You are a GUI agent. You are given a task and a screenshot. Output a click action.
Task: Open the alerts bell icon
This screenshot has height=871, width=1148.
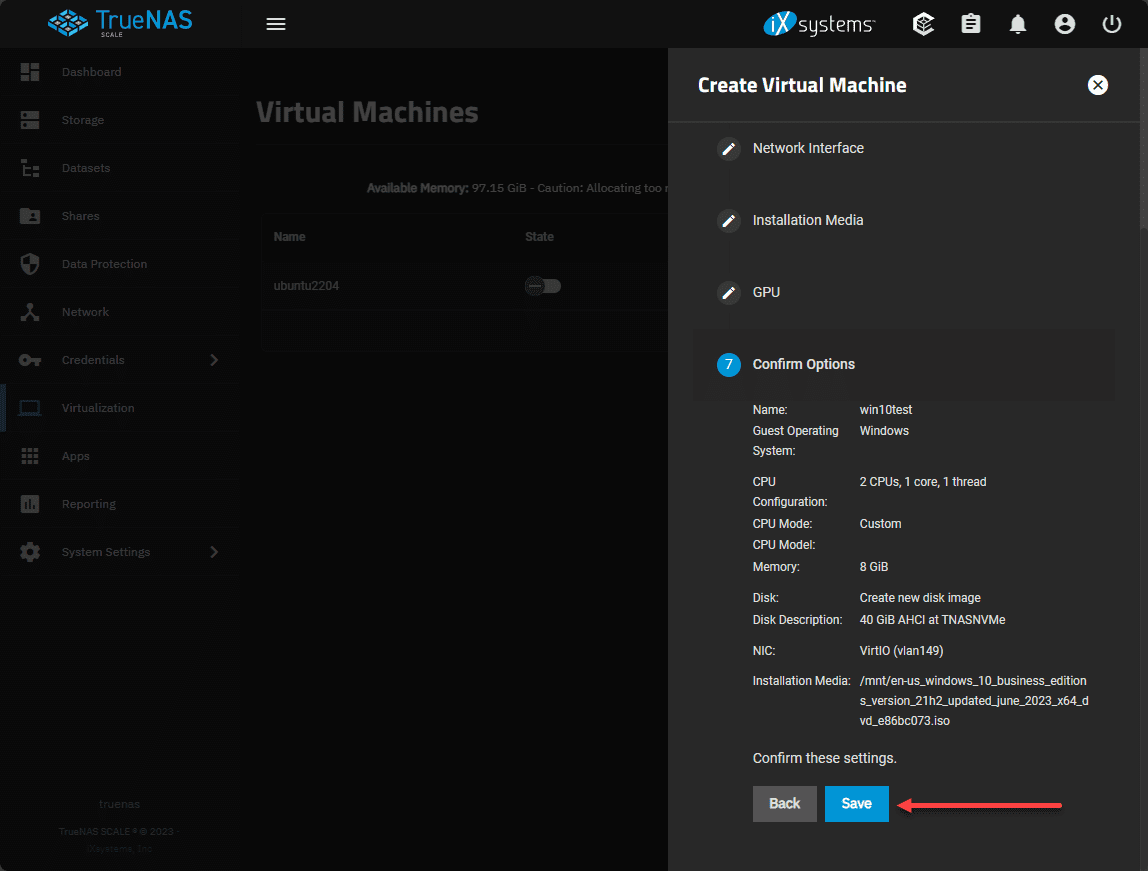click(1018, 24)
